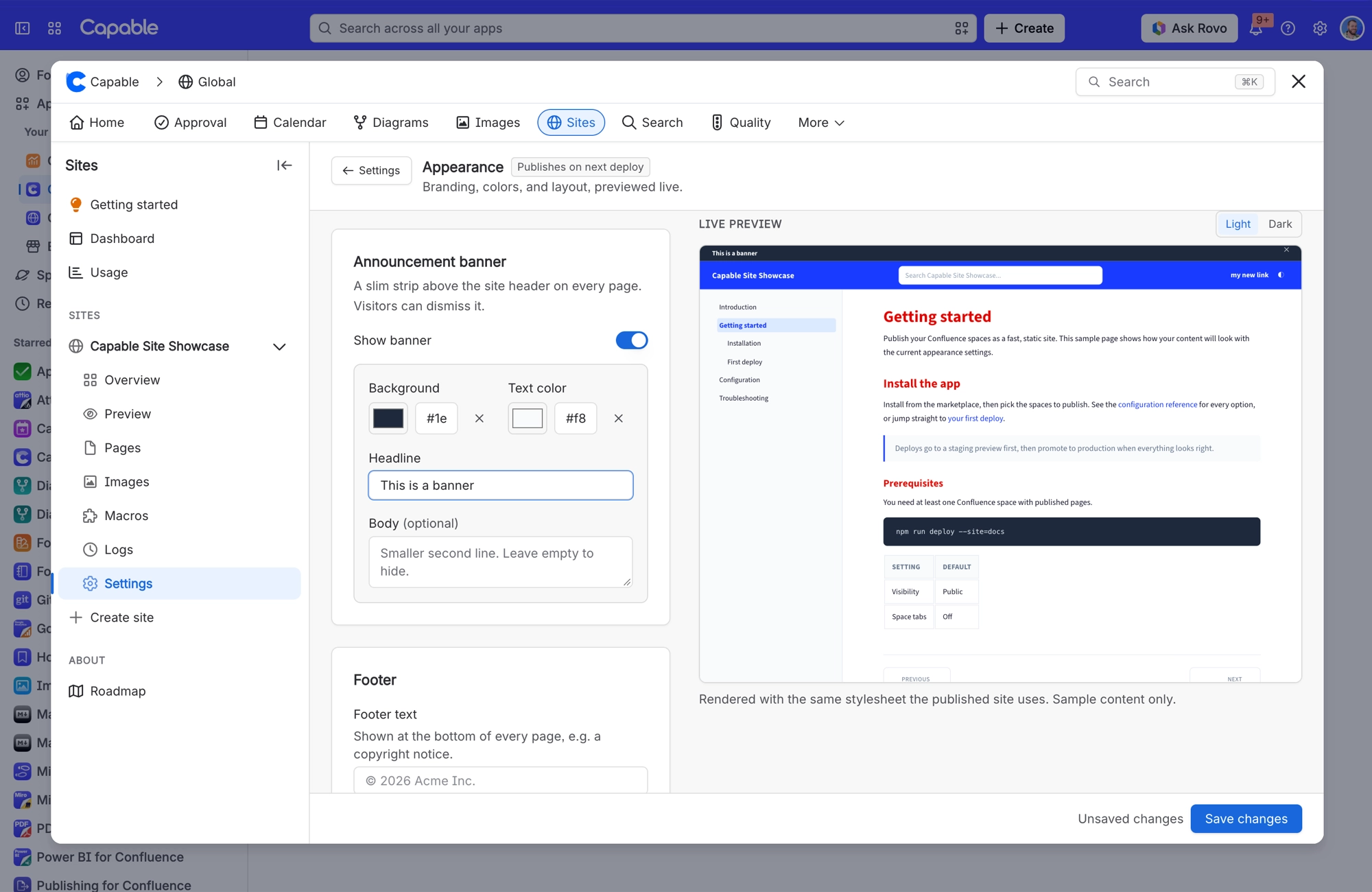The image size is (1372, 892).
Task: Click the Global breadcrumb link
Action: coord(206,82)
